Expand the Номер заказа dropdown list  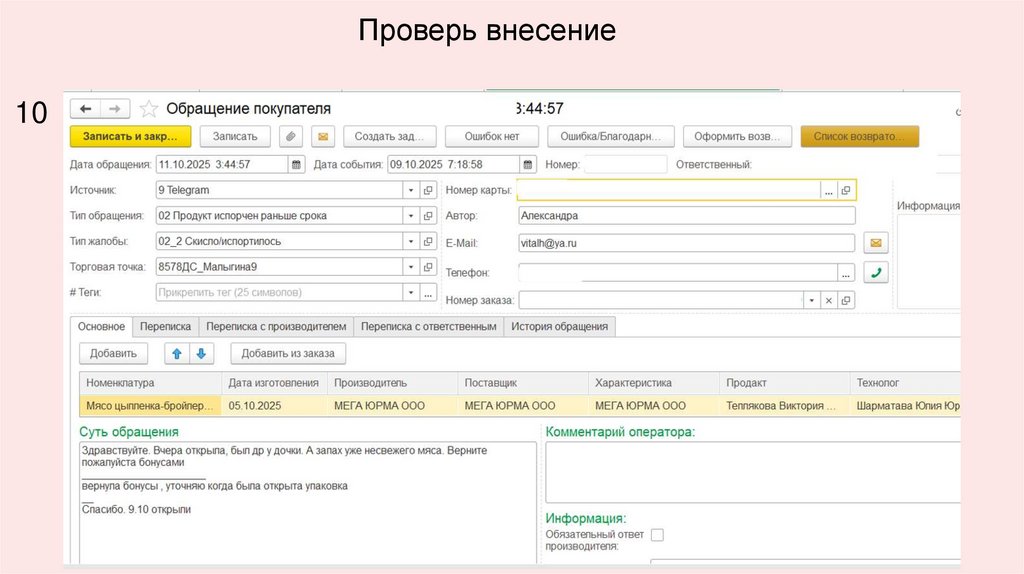click(811, 300)
